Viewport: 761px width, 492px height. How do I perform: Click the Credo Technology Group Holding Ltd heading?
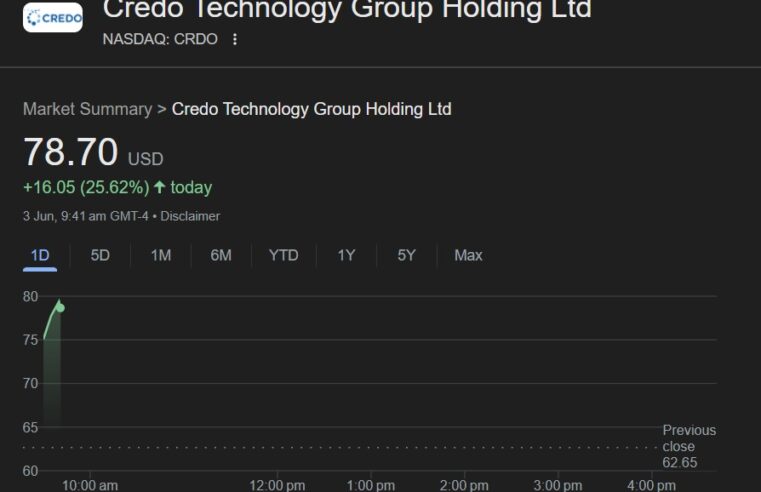click(x=347, y=9)
